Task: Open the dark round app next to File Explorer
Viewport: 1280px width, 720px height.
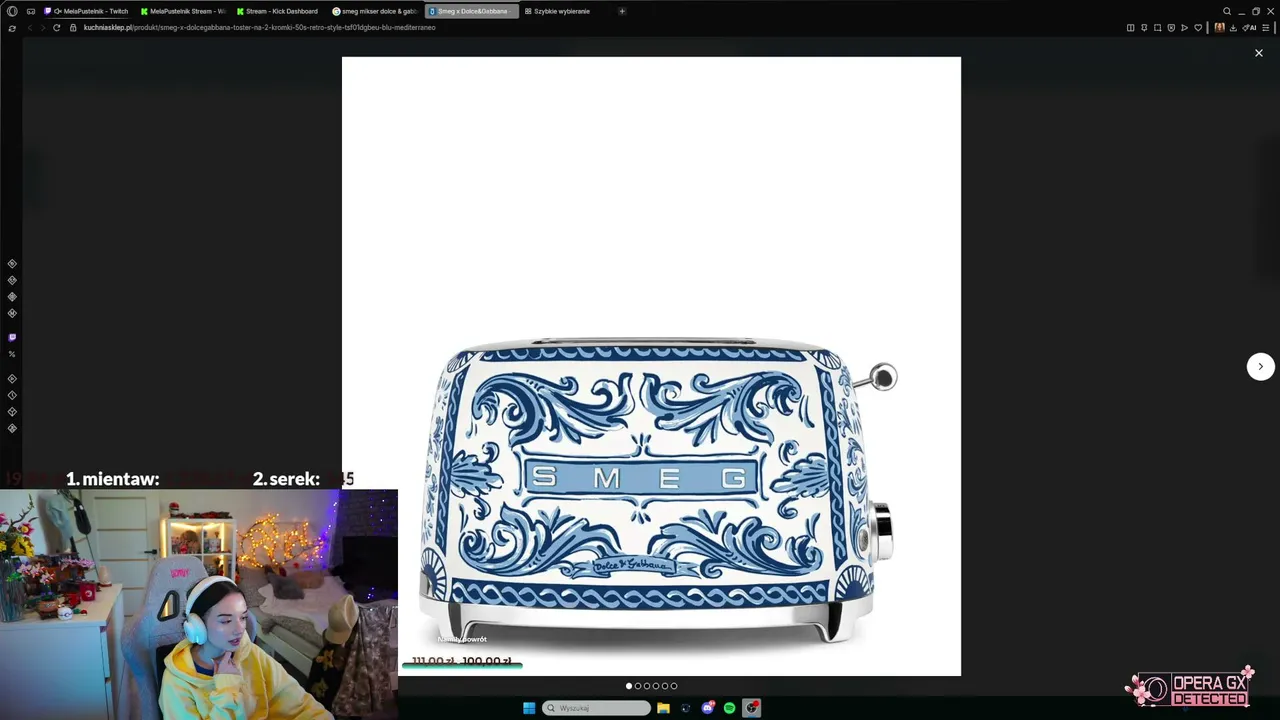Action: pyautogui.click(x=686, y=708)
